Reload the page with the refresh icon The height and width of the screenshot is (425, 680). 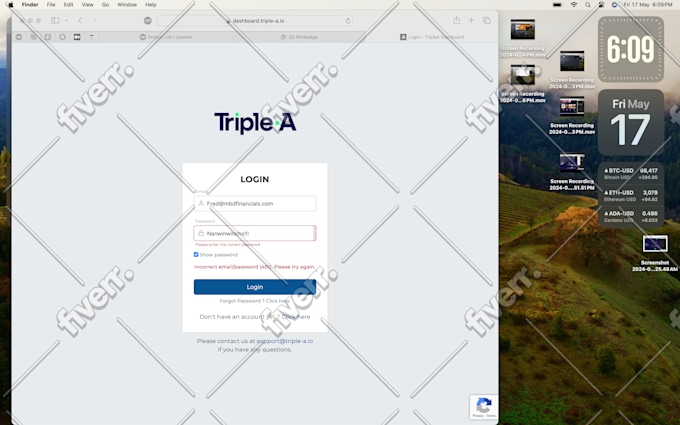[348, 21]
